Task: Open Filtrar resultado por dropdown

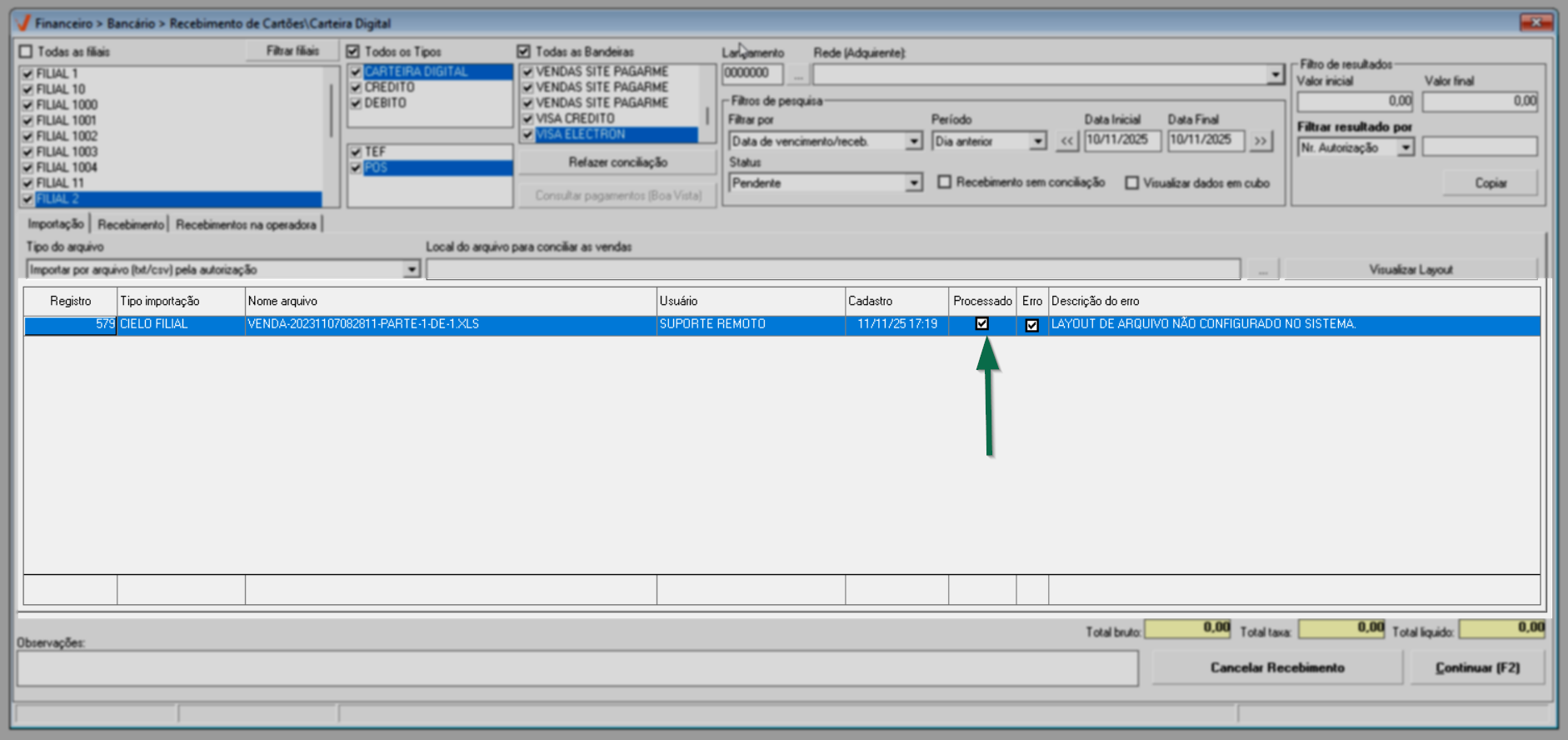Action: pos(1406,147)
